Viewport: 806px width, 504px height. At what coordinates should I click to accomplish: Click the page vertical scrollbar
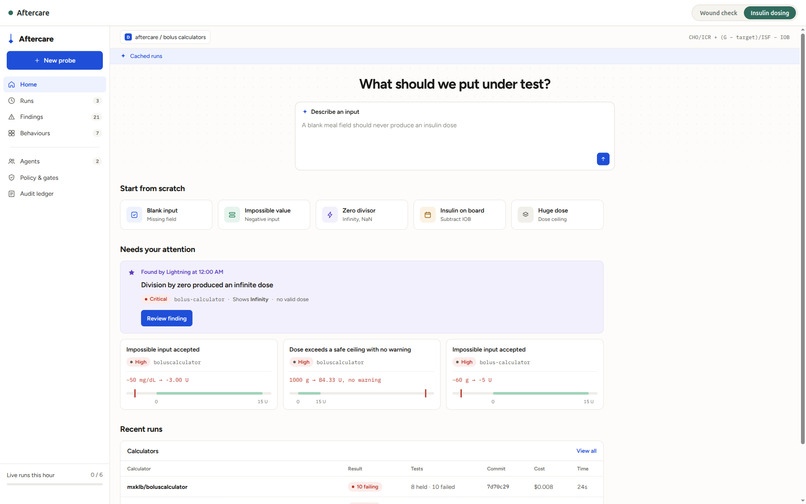802,237
